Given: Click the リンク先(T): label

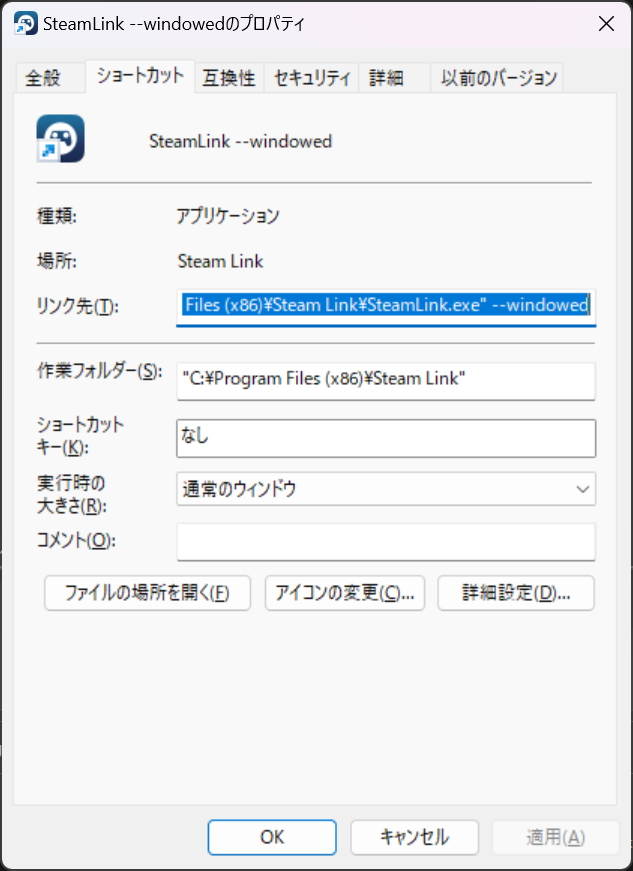Looking at the screenshot, I should pyautogui.click(x=78, y=307).
